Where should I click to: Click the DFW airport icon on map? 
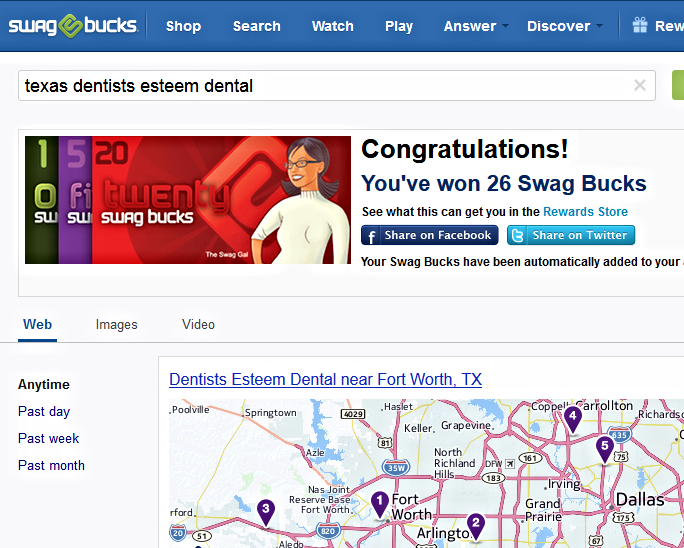(509, 464)
